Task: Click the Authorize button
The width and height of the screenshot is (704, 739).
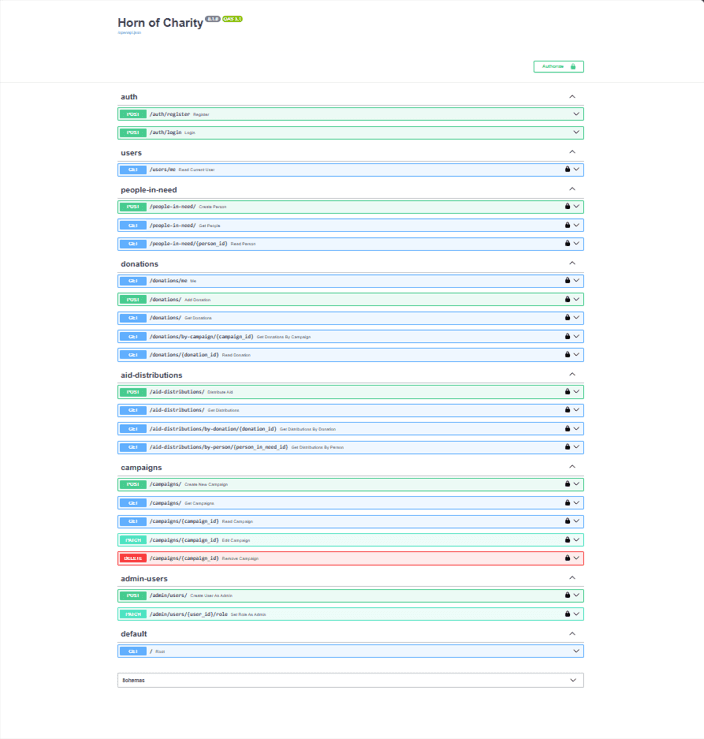Action: [558, 66]
